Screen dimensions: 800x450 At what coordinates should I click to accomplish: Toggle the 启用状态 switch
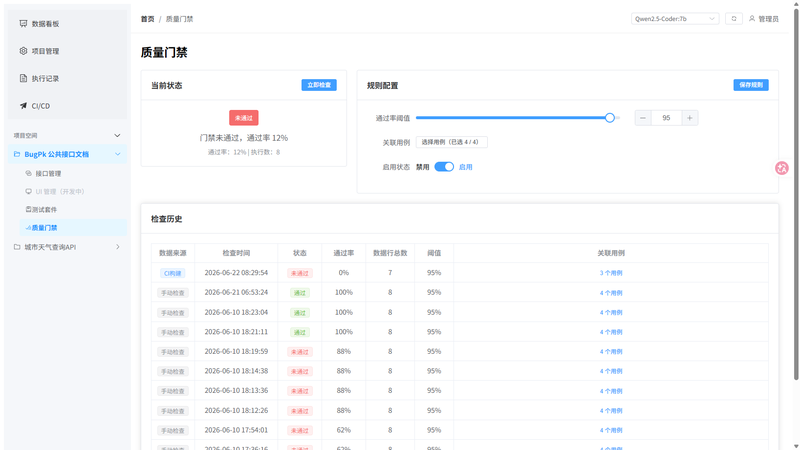(x=444, y=167)
